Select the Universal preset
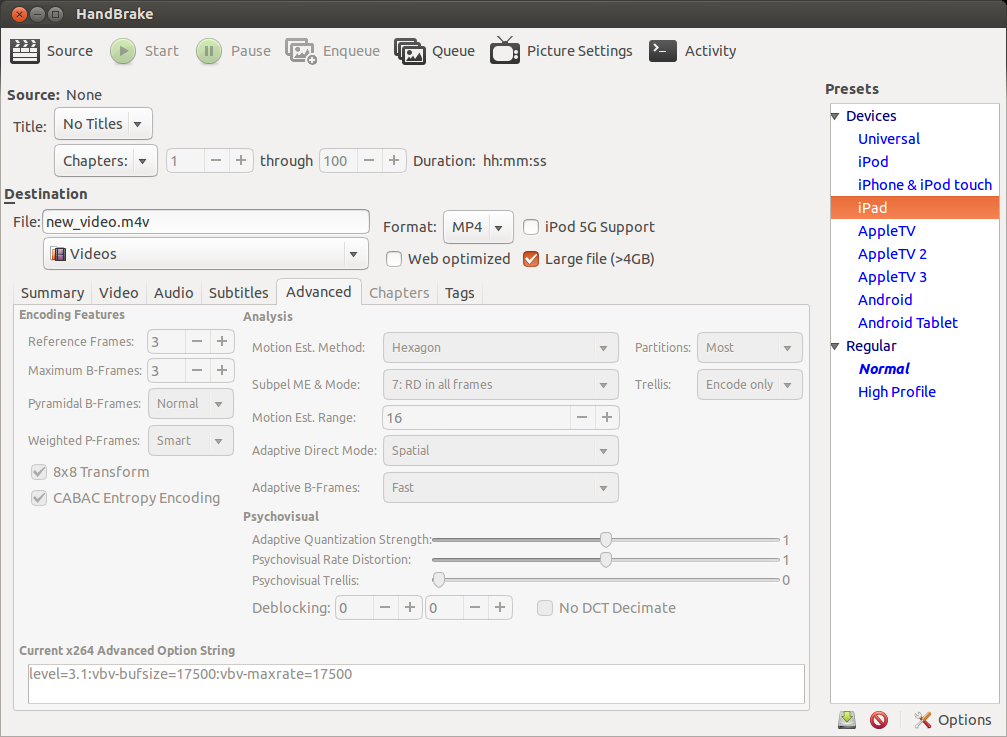Viewport: 1007px width, 737px height. click(889, 139)
